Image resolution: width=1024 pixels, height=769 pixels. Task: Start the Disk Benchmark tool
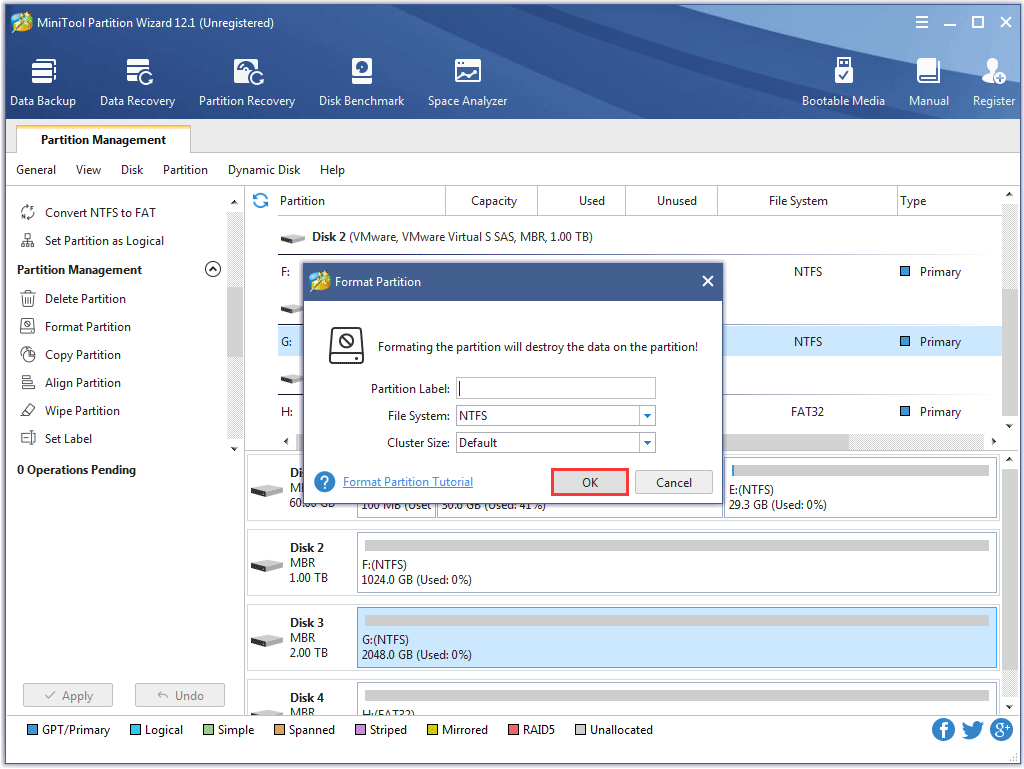tap(361, 82)
